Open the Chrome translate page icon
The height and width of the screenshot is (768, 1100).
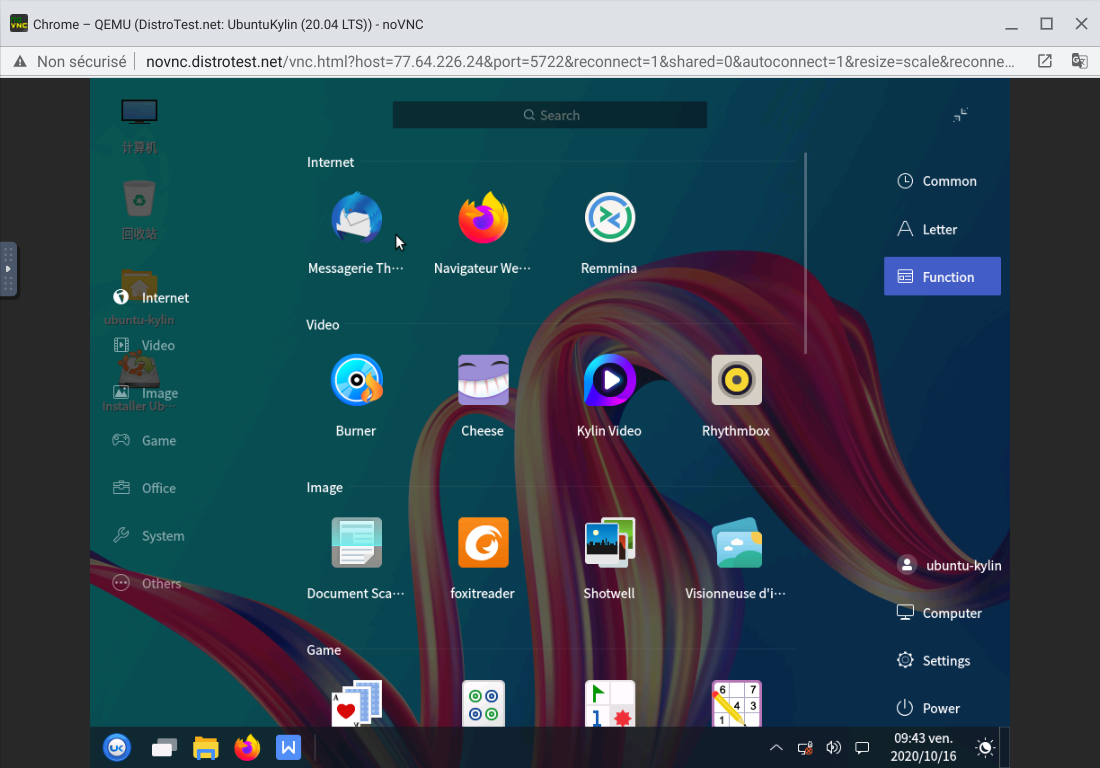1079,61
